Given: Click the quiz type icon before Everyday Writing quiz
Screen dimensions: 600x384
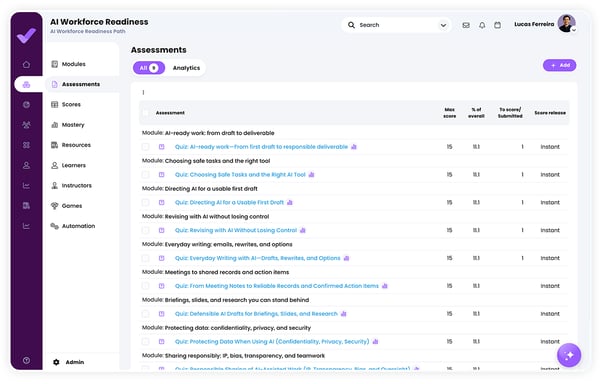Looking at the screenshot, I should tap(161, 258).
